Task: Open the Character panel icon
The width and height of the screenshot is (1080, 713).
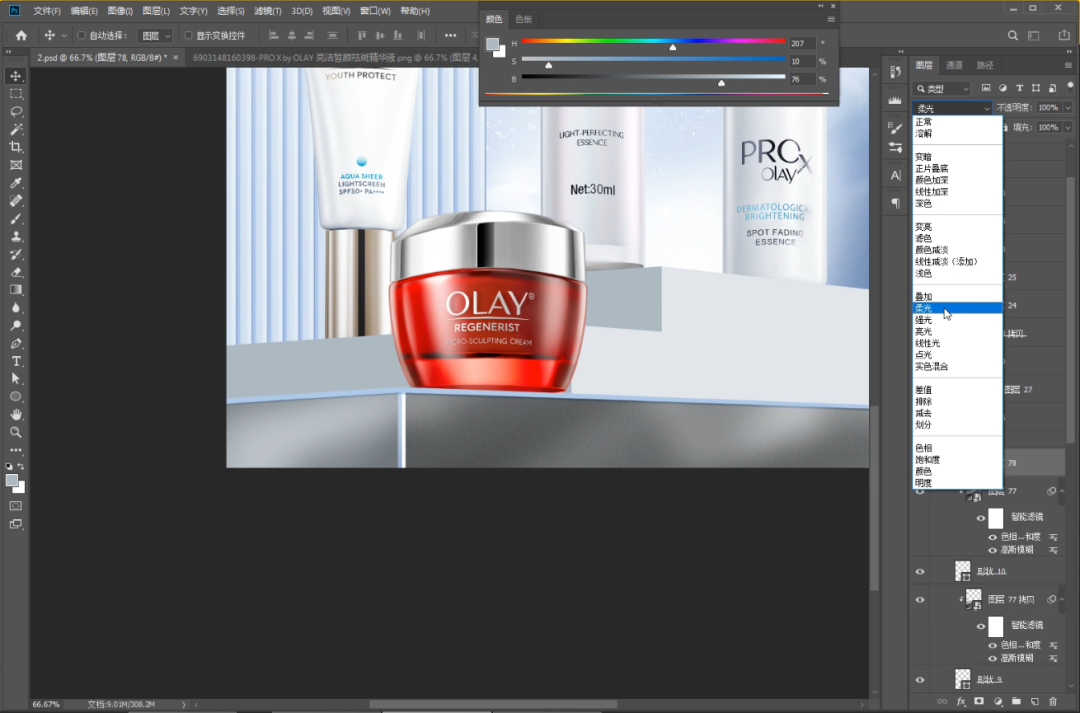Action: (x=895, y=176)
